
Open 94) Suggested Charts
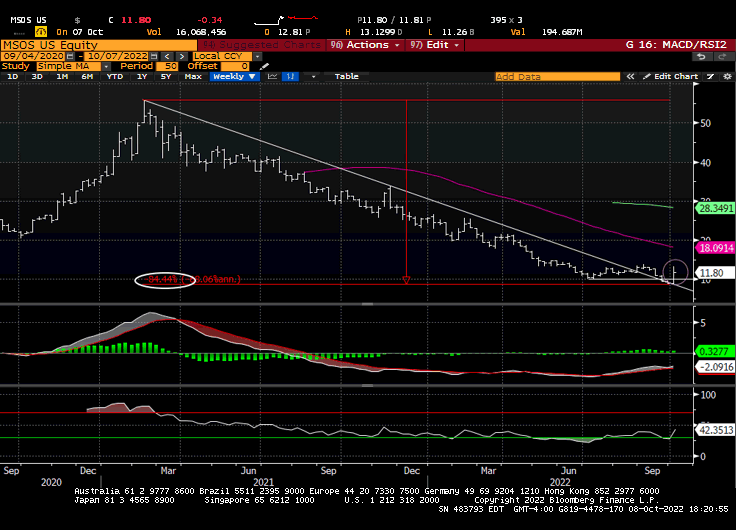(261, 45)
